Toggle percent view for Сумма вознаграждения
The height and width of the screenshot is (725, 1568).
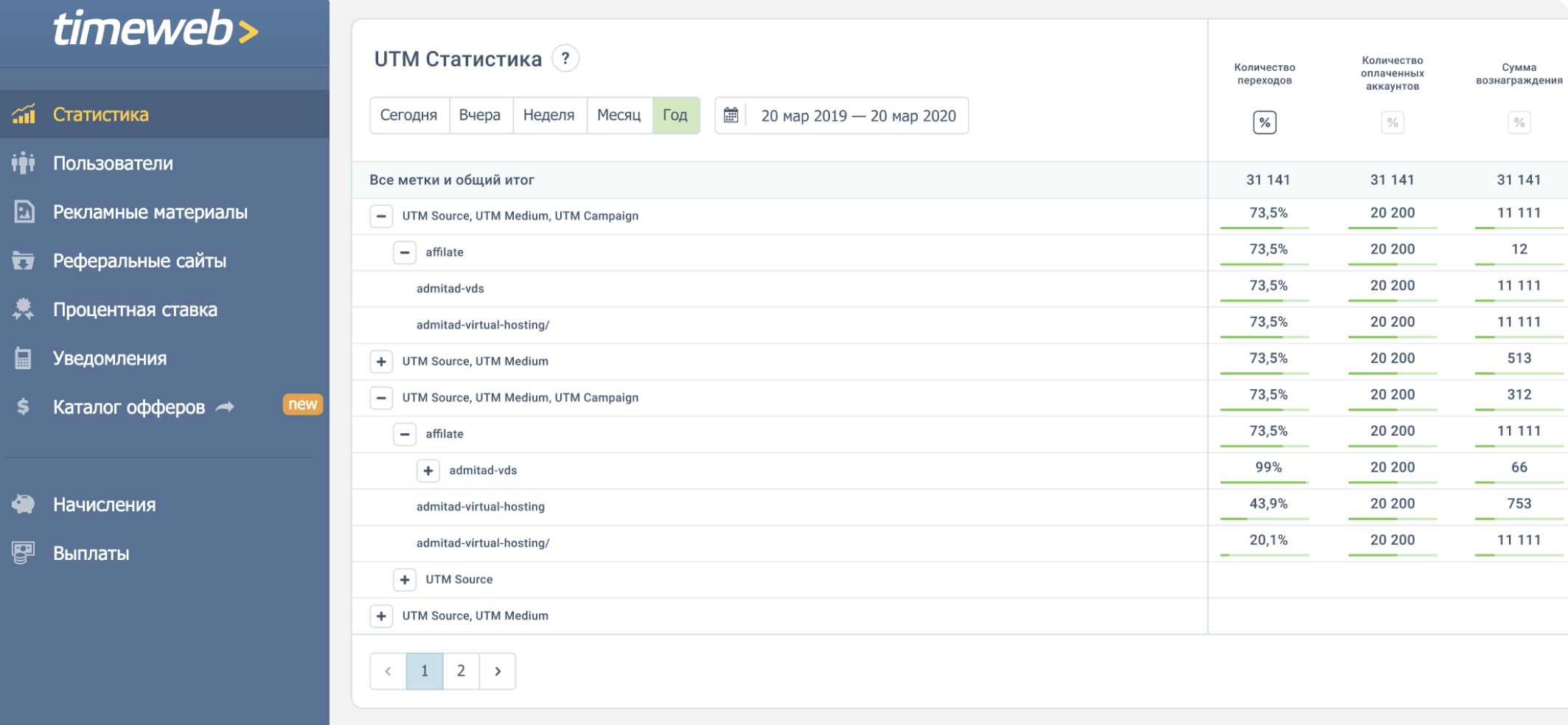click(1519, 122)
